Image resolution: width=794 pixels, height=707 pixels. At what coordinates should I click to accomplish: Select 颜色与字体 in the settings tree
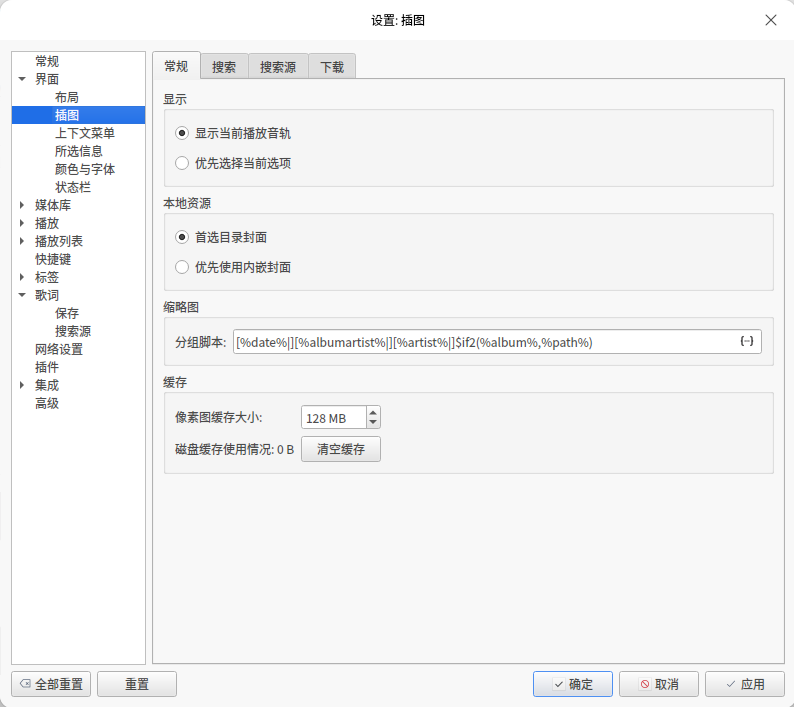tap(85, 169)
